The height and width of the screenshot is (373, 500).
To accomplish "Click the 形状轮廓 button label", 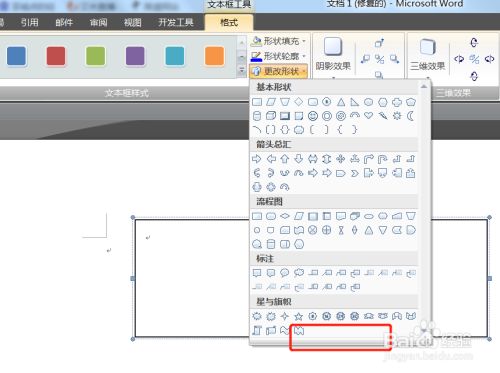I will (x=281, y=56).
